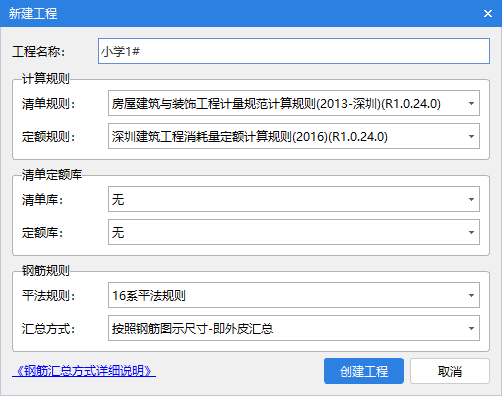Screen dimensions: 502x396
Task: Expand the 清单库 combo box
Action: (294, 199)
